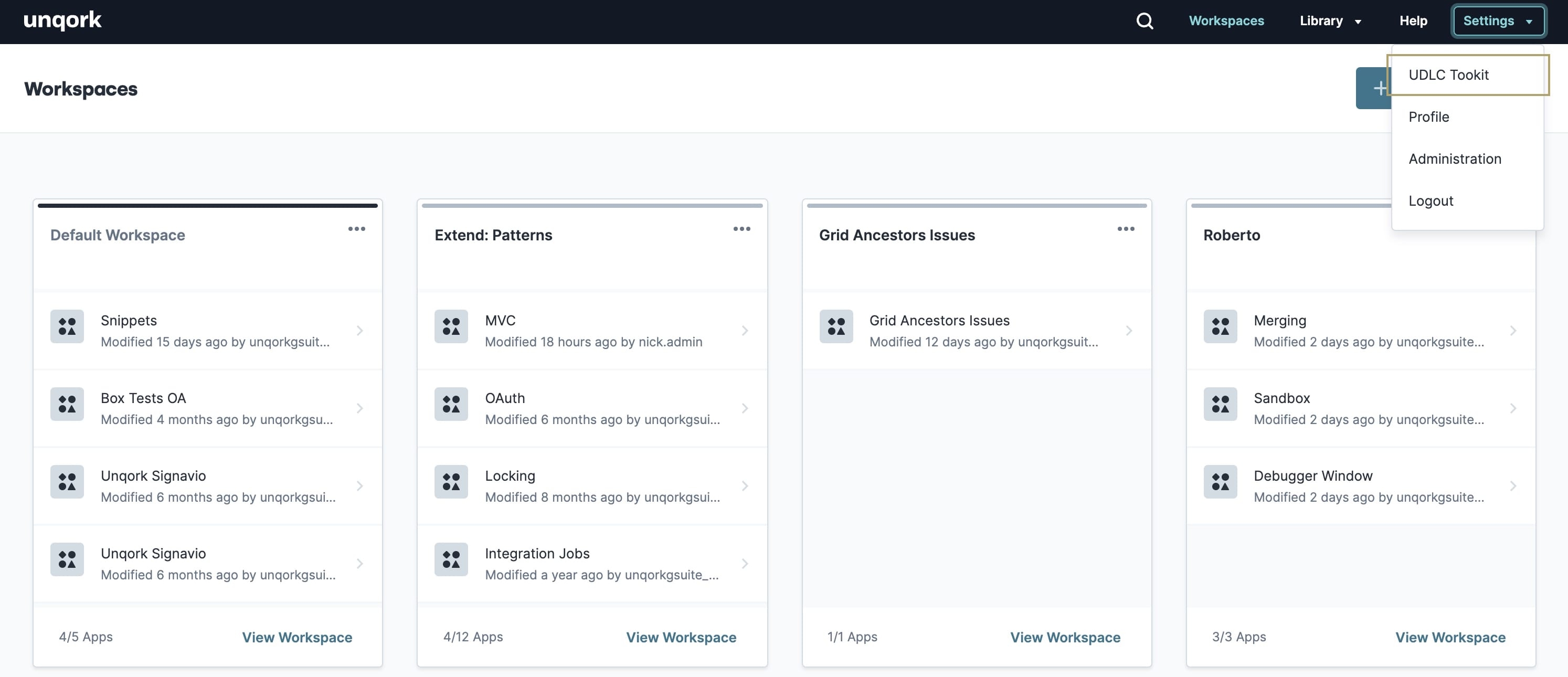Open Extend: Patterns three-dot menu
Viewport: 1568px width, 677px height.
pyautogui.click(x=741, y=229)
